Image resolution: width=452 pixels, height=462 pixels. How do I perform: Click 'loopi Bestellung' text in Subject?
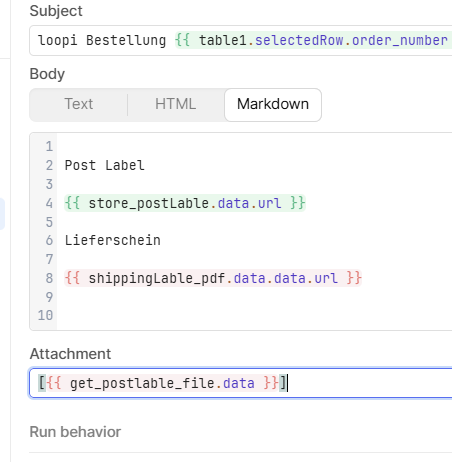(102, 41)
